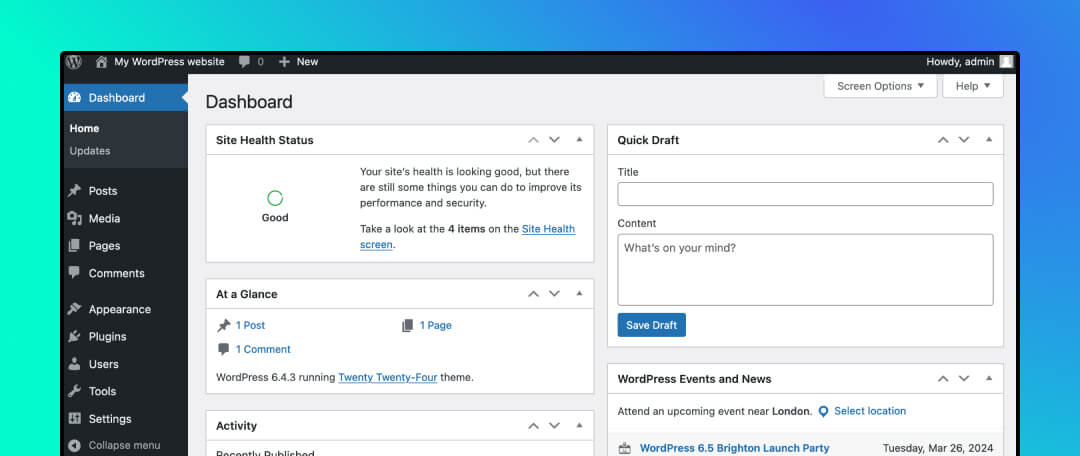Open WordPress 6.5 Brighton Launch Party link
Screen dimensions: 1080x456
pyautogui.click(x=734, y=448)
